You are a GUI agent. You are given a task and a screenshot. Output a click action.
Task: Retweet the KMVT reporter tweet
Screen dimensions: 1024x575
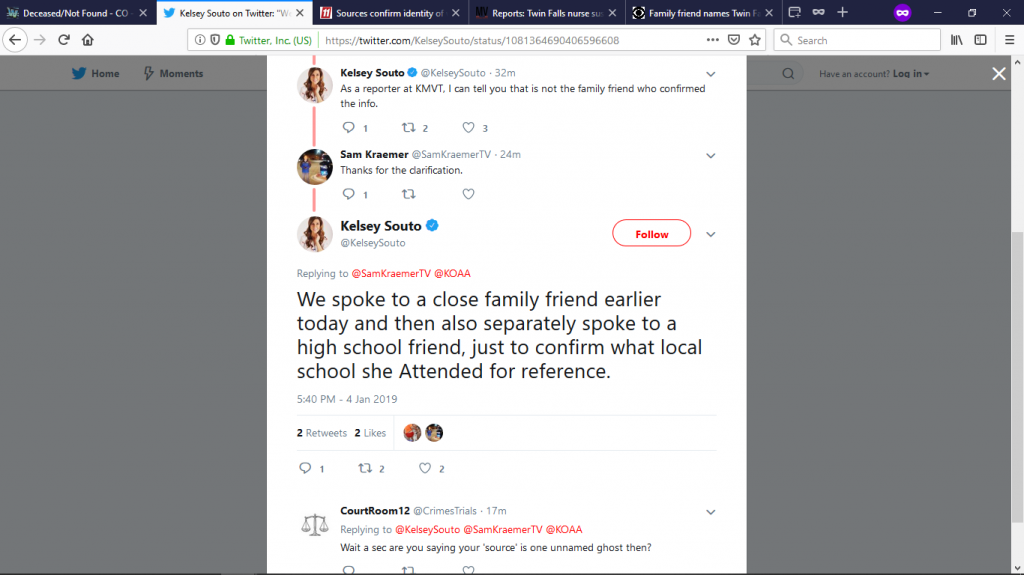(408, 128)
